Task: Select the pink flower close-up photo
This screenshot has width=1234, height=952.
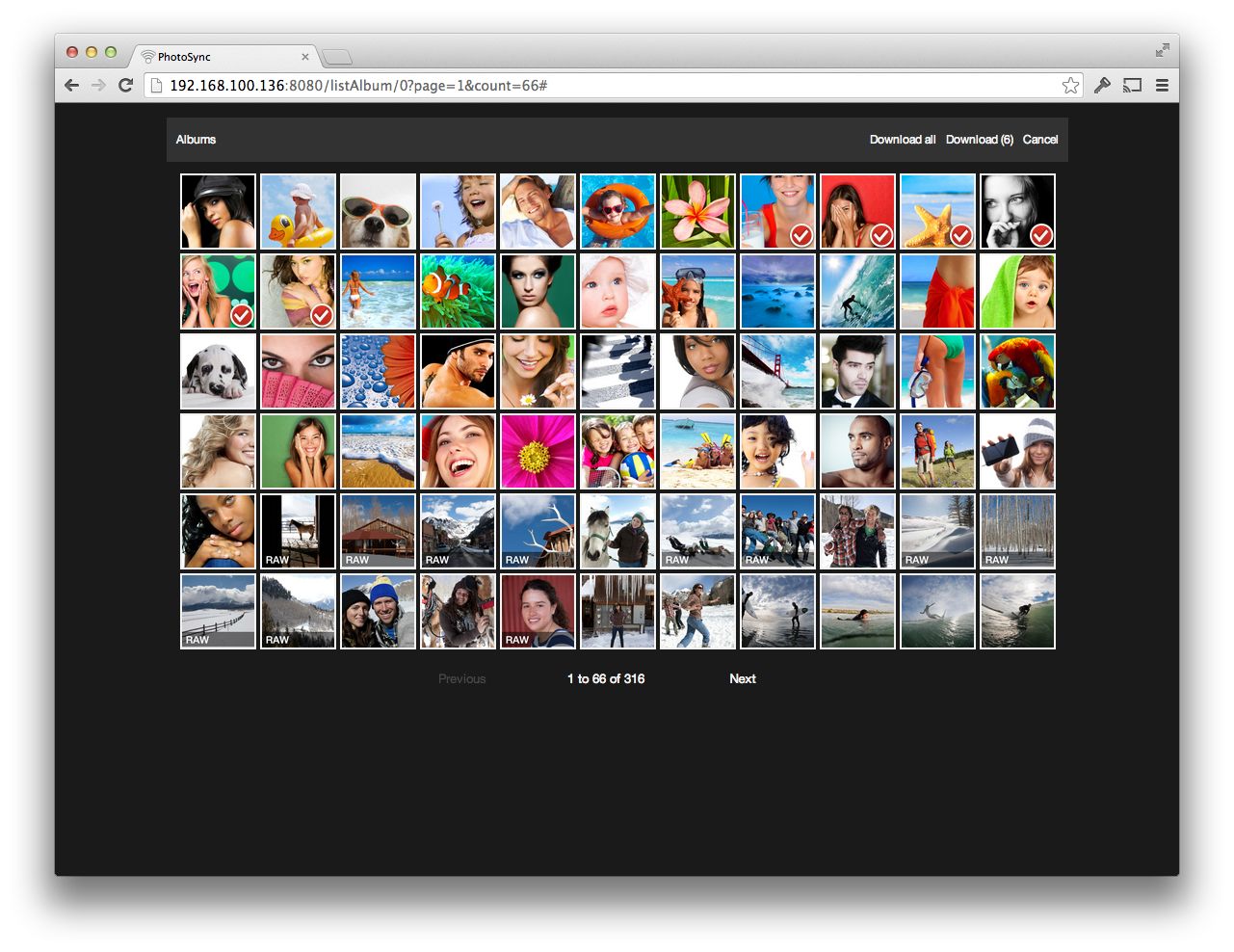Action: point(538,451)
